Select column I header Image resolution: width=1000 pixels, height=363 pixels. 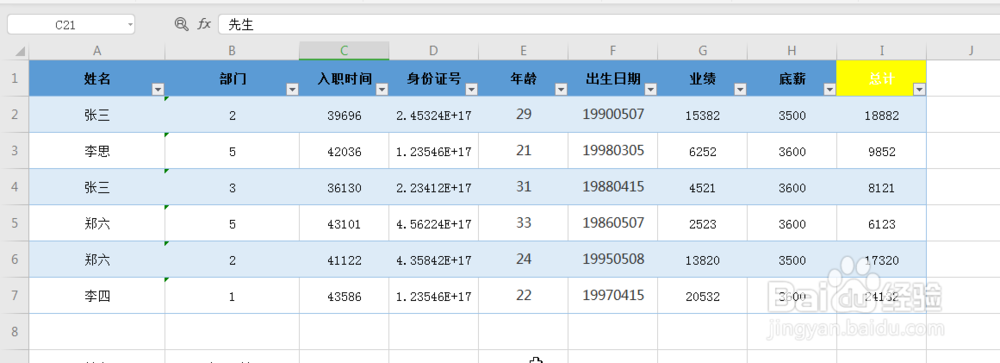click(x=881, y=51)
